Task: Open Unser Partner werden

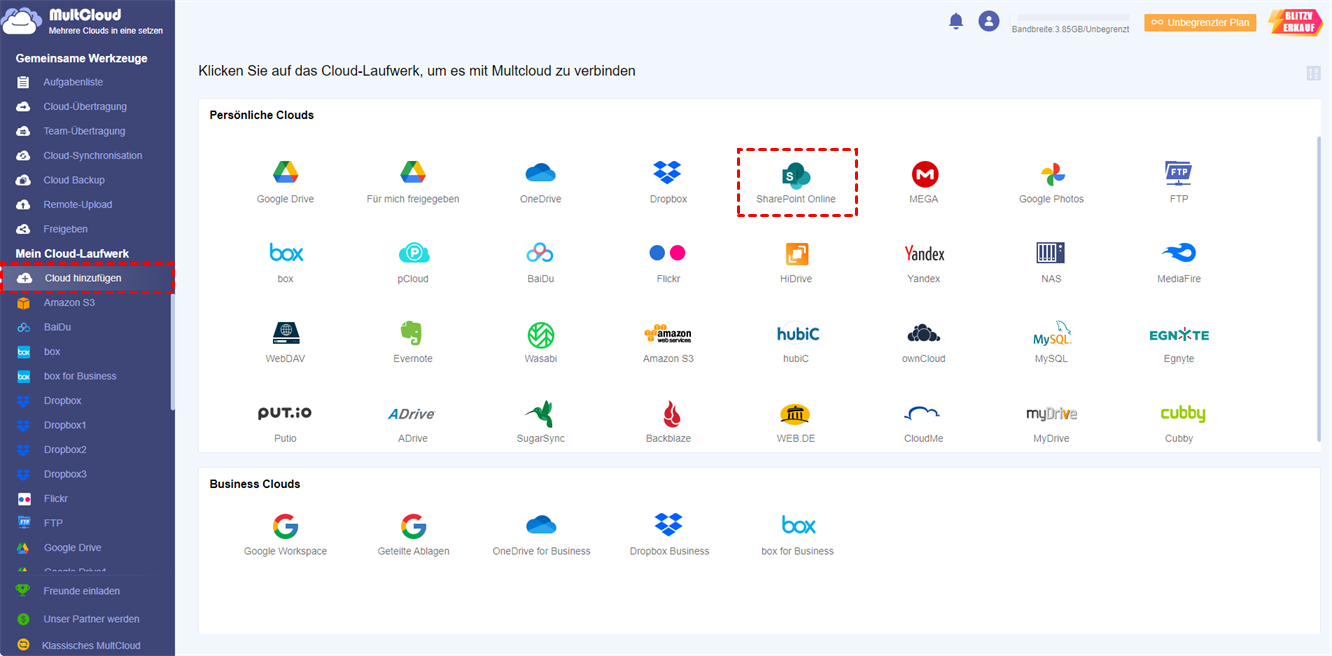Action: [91, 619]
